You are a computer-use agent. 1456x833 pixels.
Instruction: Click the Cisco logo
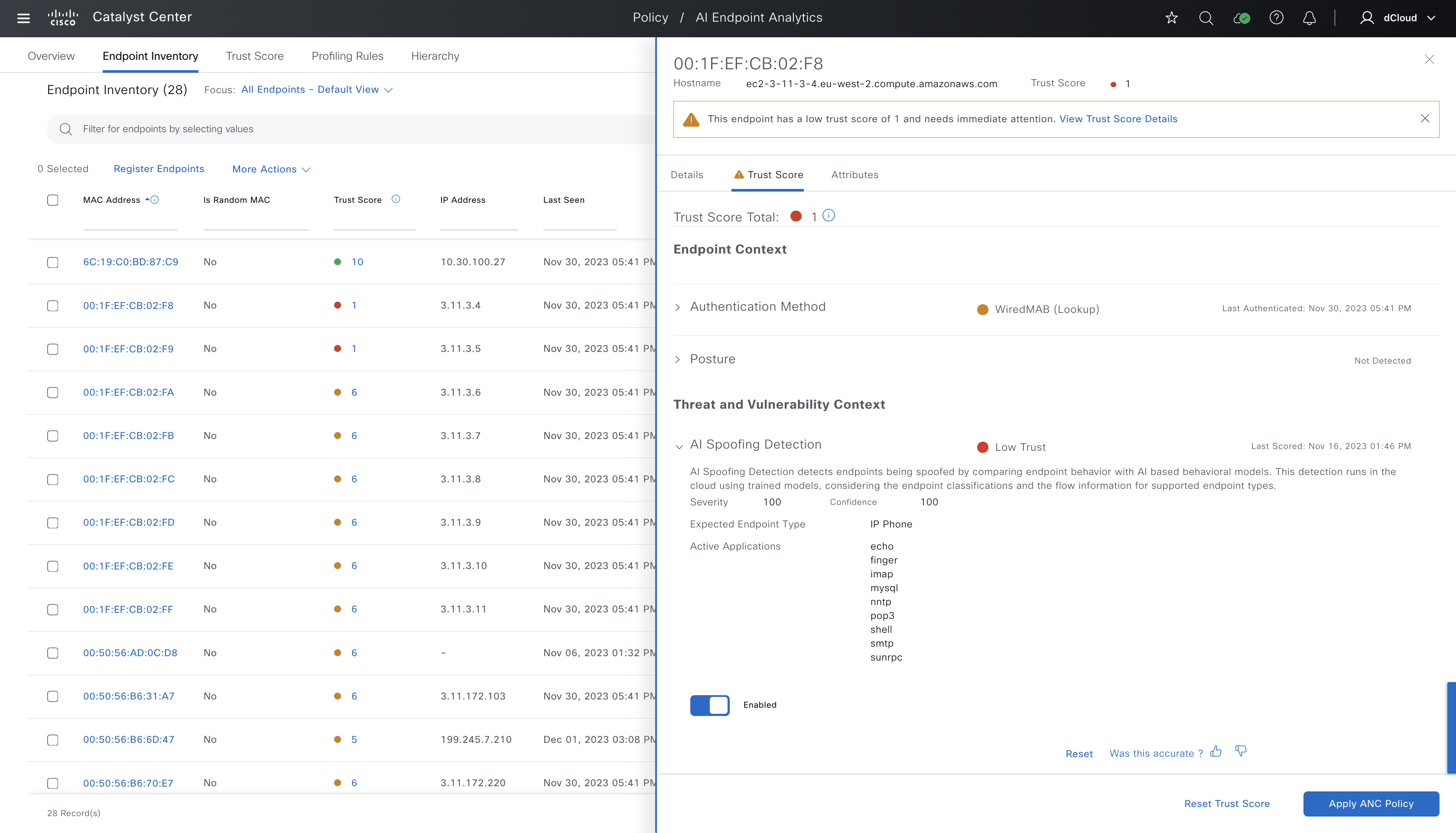63,18
